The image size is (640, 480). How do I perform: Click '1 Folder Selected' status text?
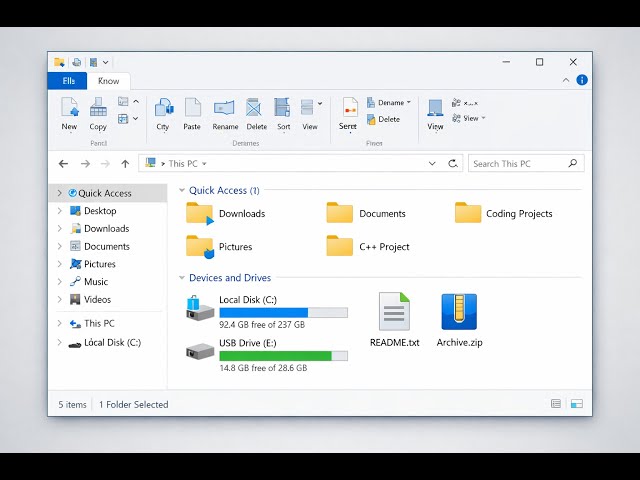[x=133, y=404]
